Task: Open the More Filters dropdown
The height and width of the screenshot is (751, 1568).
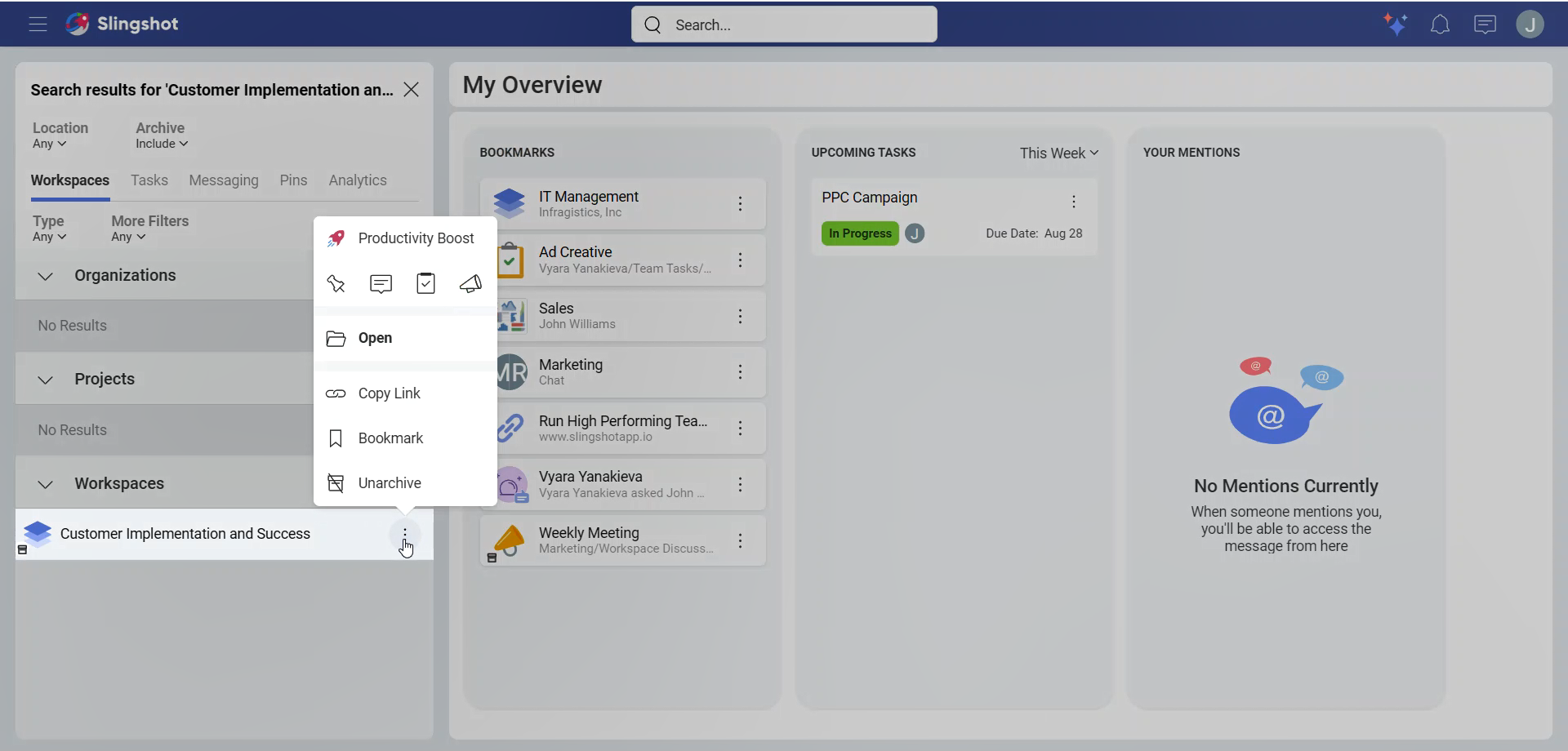Action: coord(129,237)
